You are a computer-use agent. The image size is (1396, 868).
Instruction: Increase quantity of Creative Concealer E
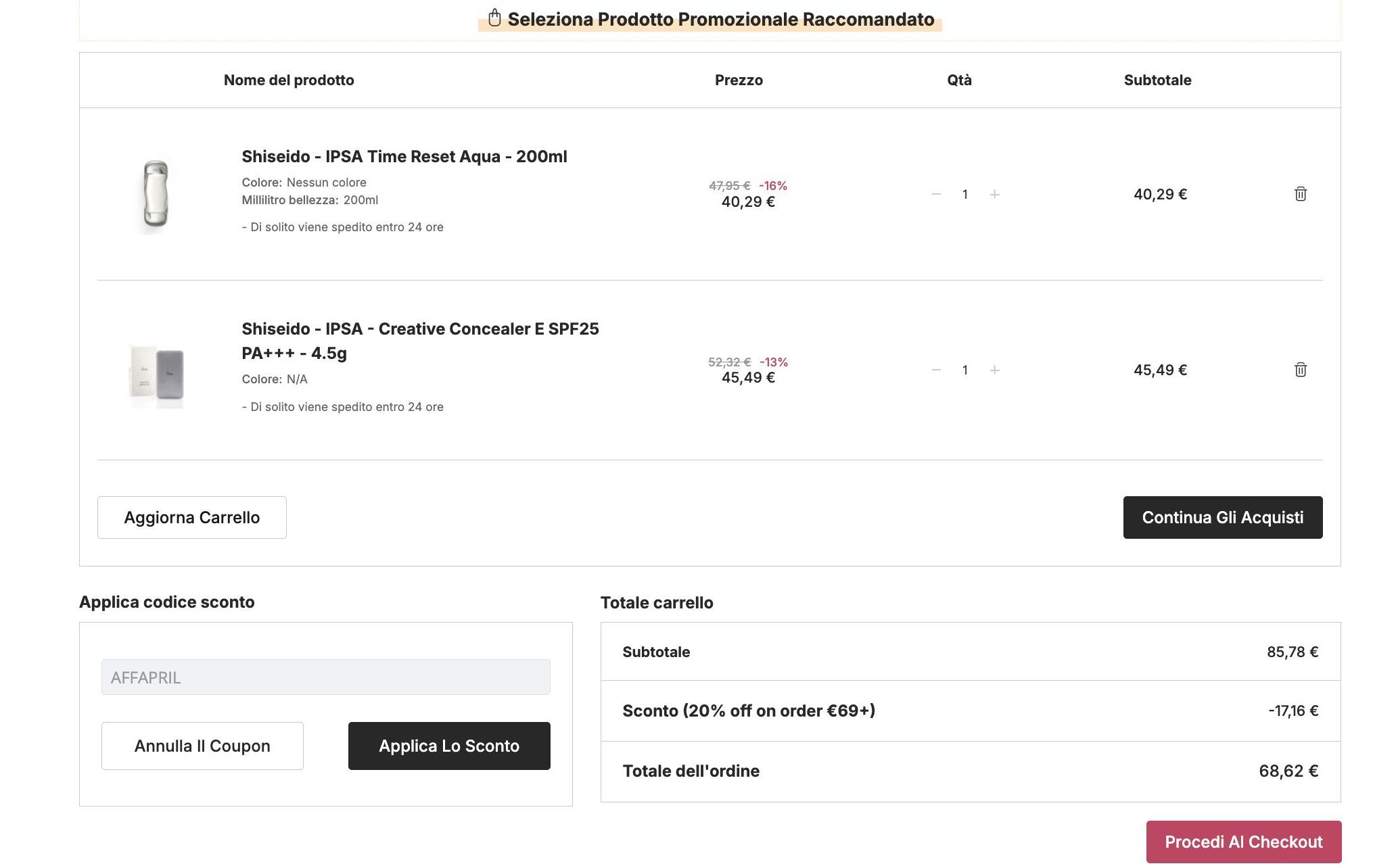994,370
